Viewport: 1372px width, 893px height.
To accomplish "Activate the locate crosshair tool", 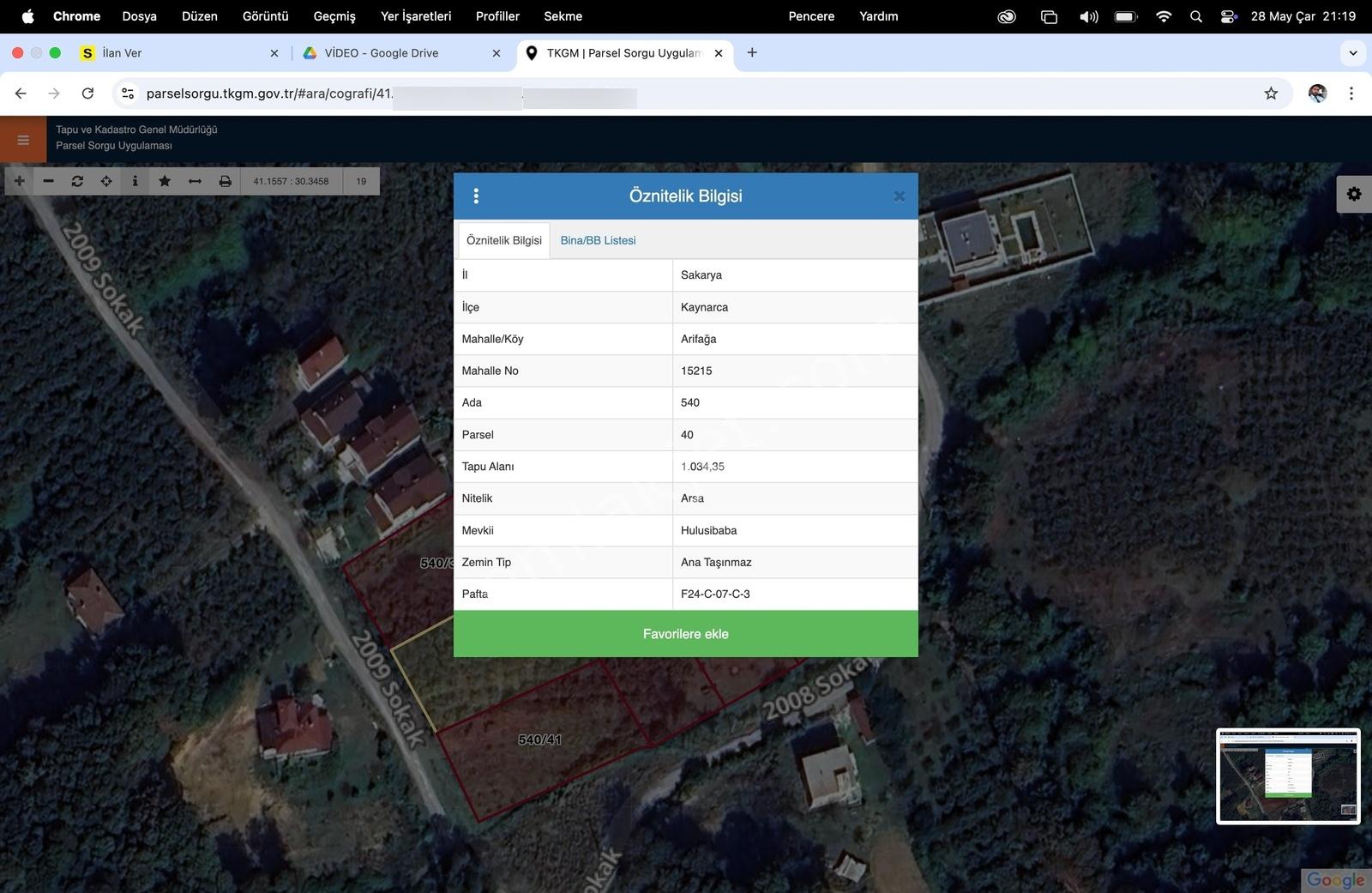I will (x=106, y=181).
